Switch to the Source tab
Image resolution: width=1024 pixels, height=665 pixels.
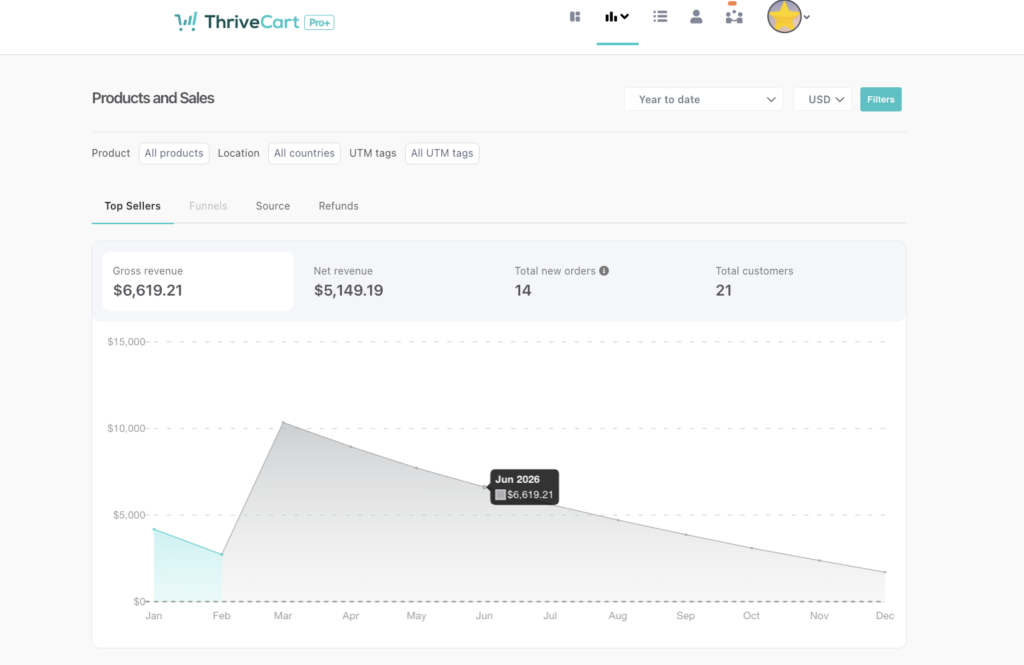(x=272, y=206)
